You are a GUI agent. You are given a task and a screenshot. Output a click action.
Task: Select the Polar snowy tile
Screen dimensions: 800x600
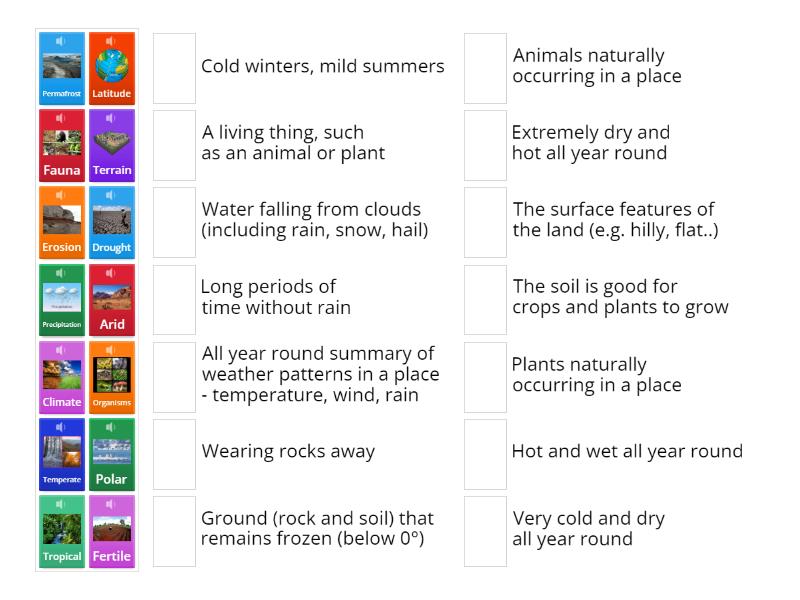click(112, 452)
